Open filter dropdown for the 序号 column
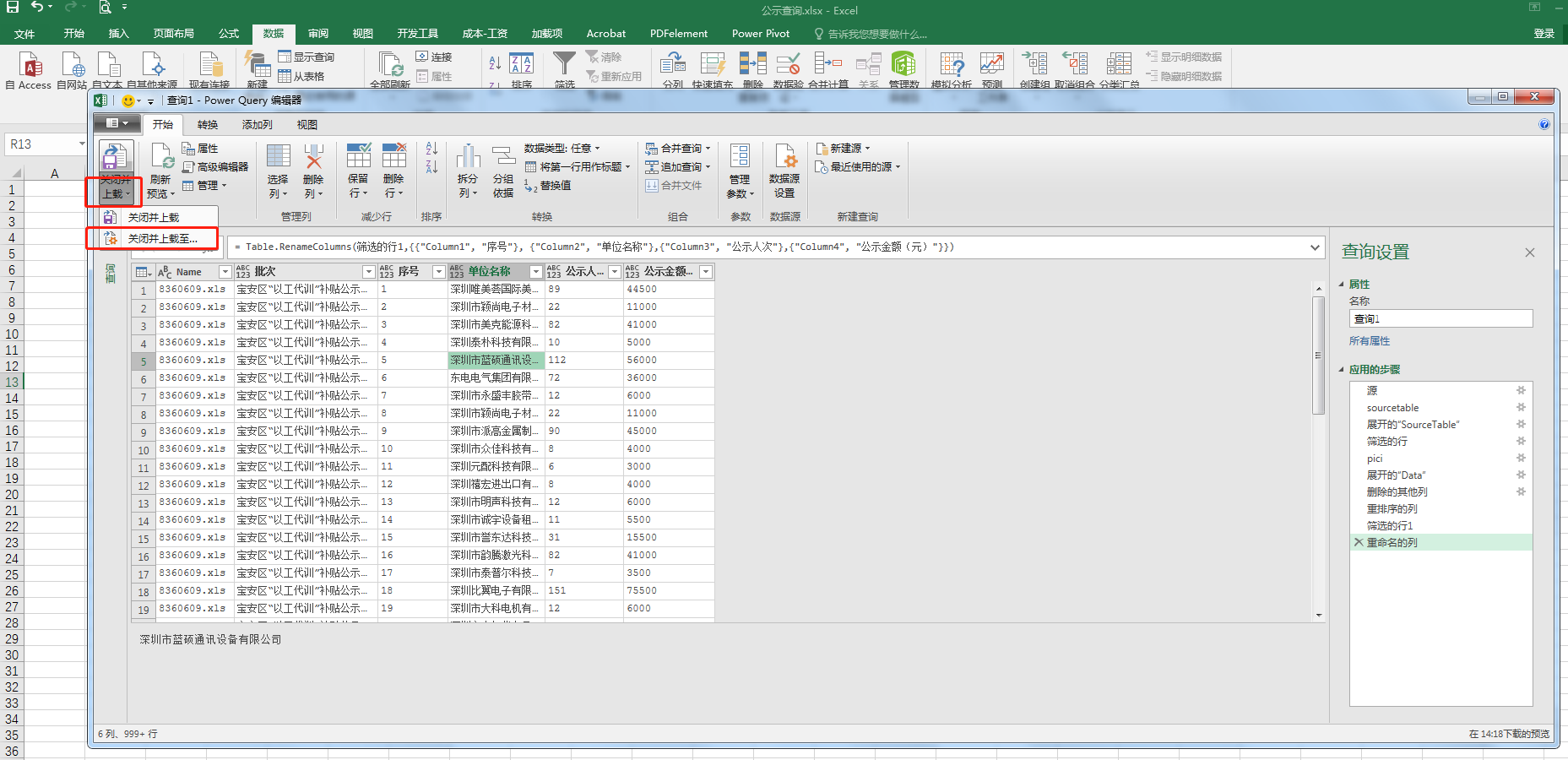This screenshot has height=760, width=1568. point(439,272)
